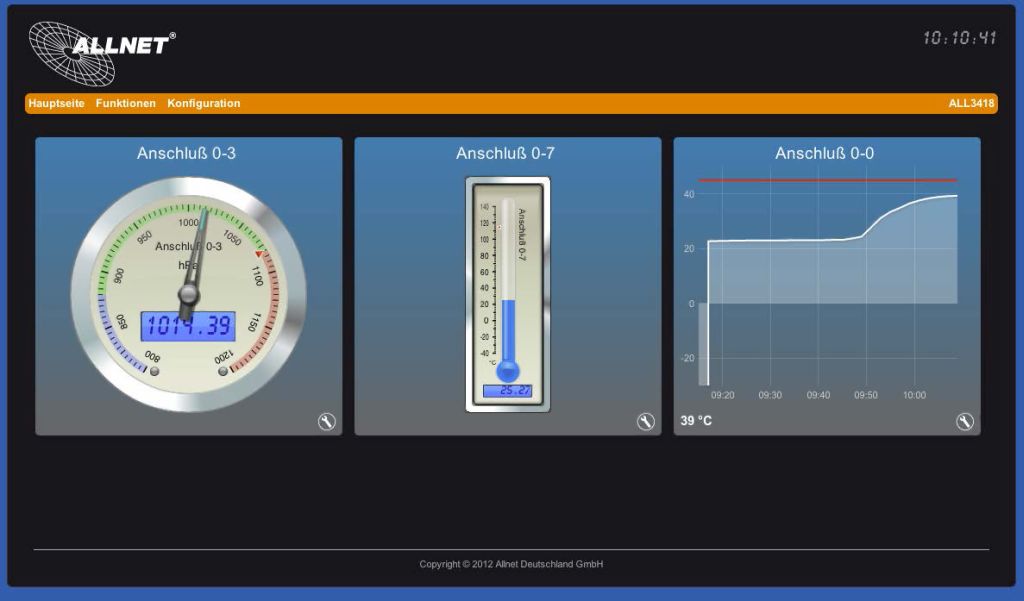The height and width of the screenshot is (601, 1024).
Task: Click the red marker triangle on barometer scale
Action: click(x=258, y=254)
